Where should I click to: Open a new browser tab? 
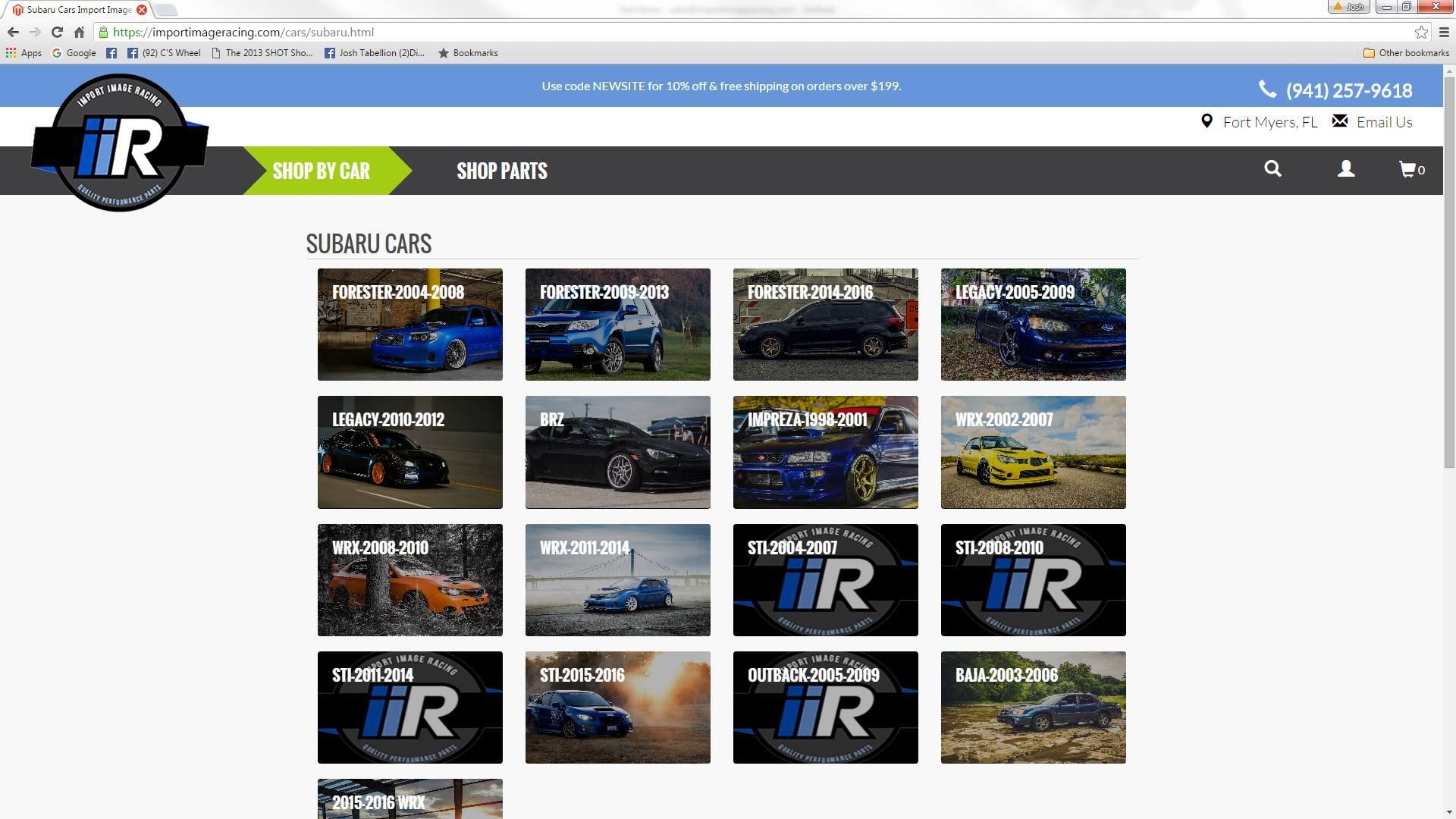[166, 10]
